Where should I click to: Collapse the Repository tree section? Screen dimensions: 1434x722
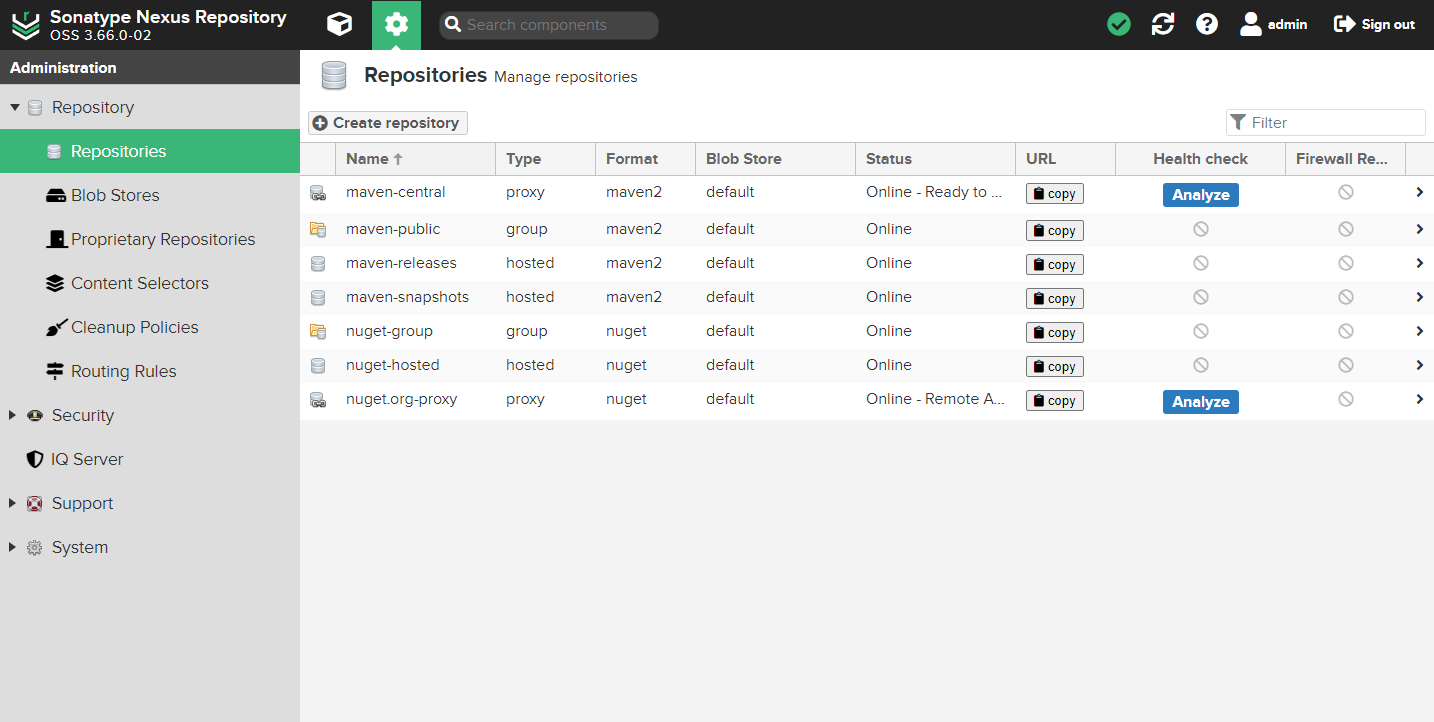[15, 108]
